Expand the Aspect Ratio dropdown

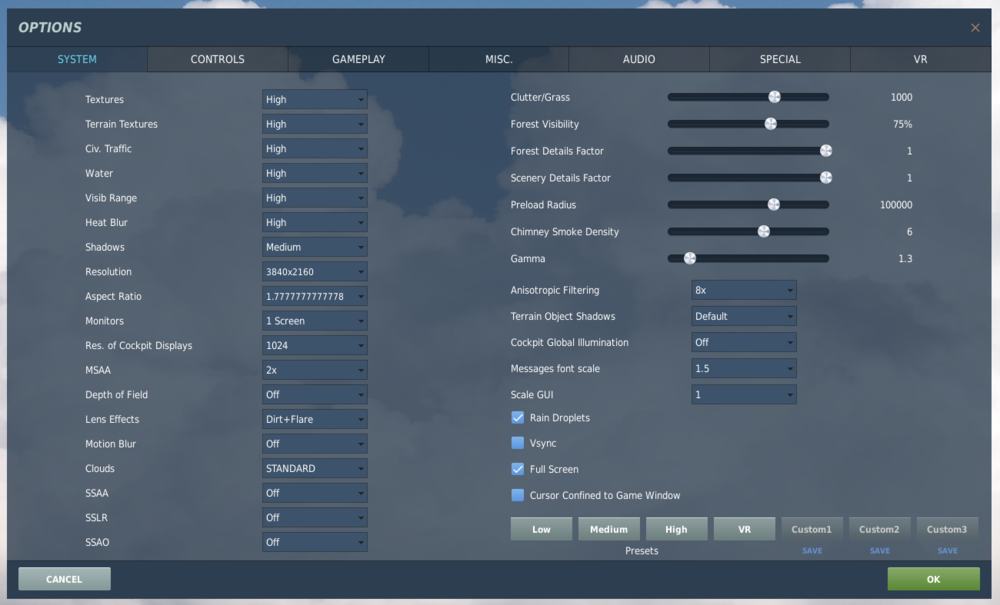coord(314,296)
